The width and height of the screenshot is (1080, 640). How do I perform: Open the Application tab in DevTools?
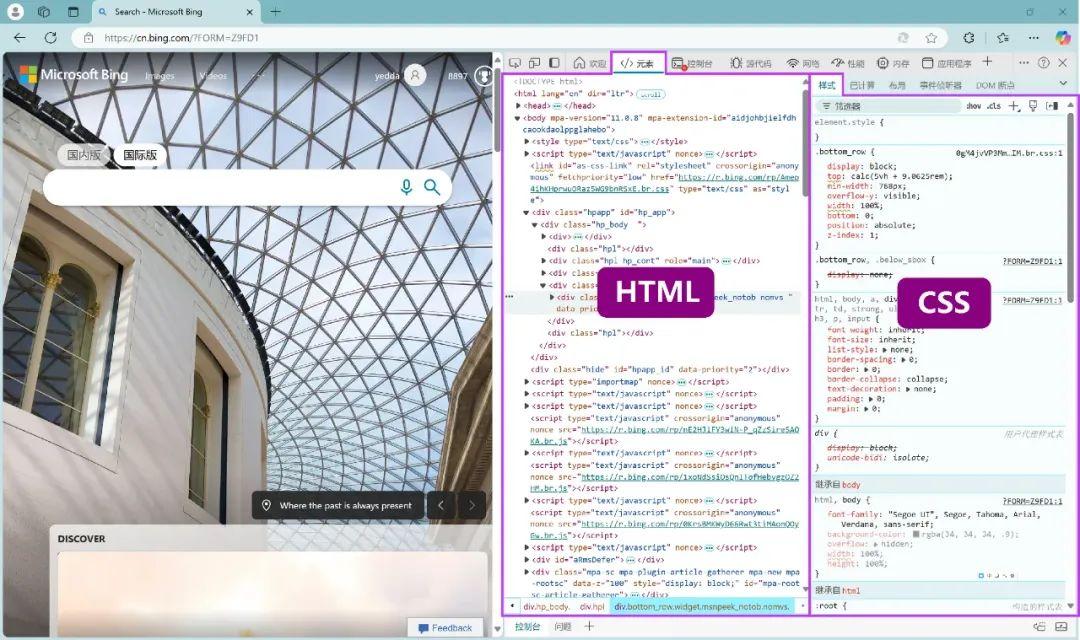946,63
